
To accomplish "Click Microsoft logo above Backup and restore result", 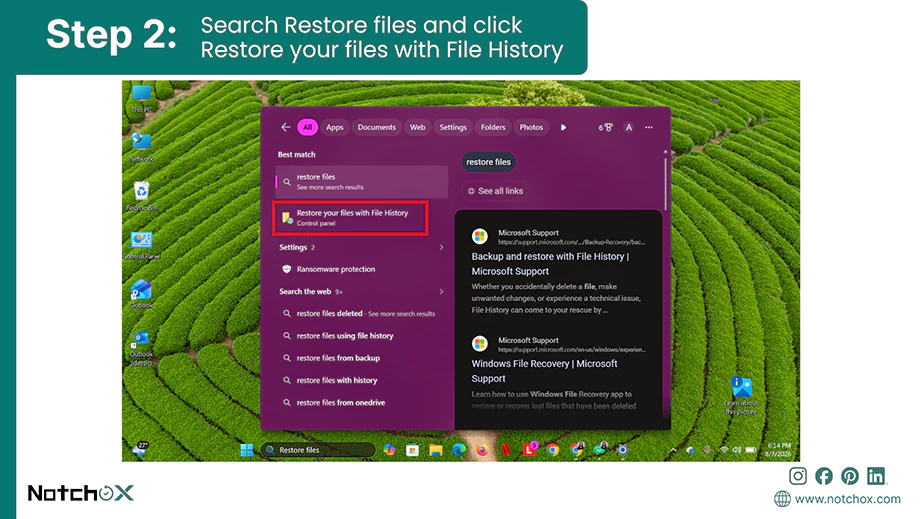I will (x=480, y=236).
